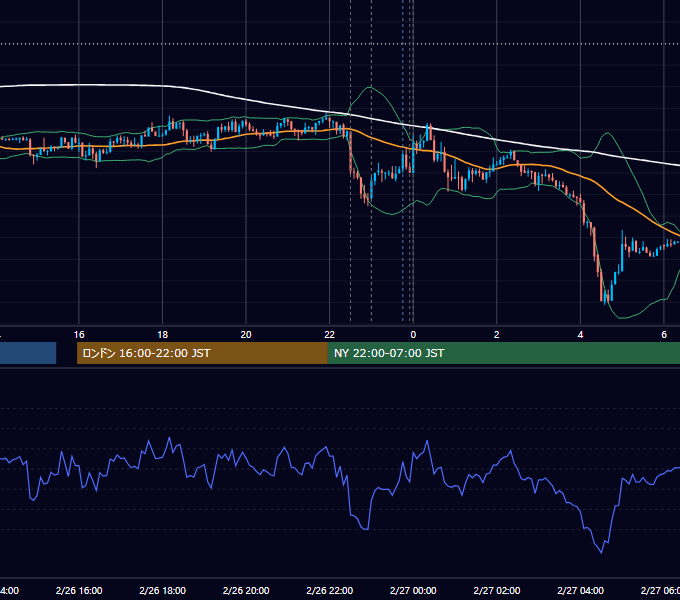Click the 2/26 22:00 time label
This screenshot has height=600, width=680.
click(x=330, y=590)
